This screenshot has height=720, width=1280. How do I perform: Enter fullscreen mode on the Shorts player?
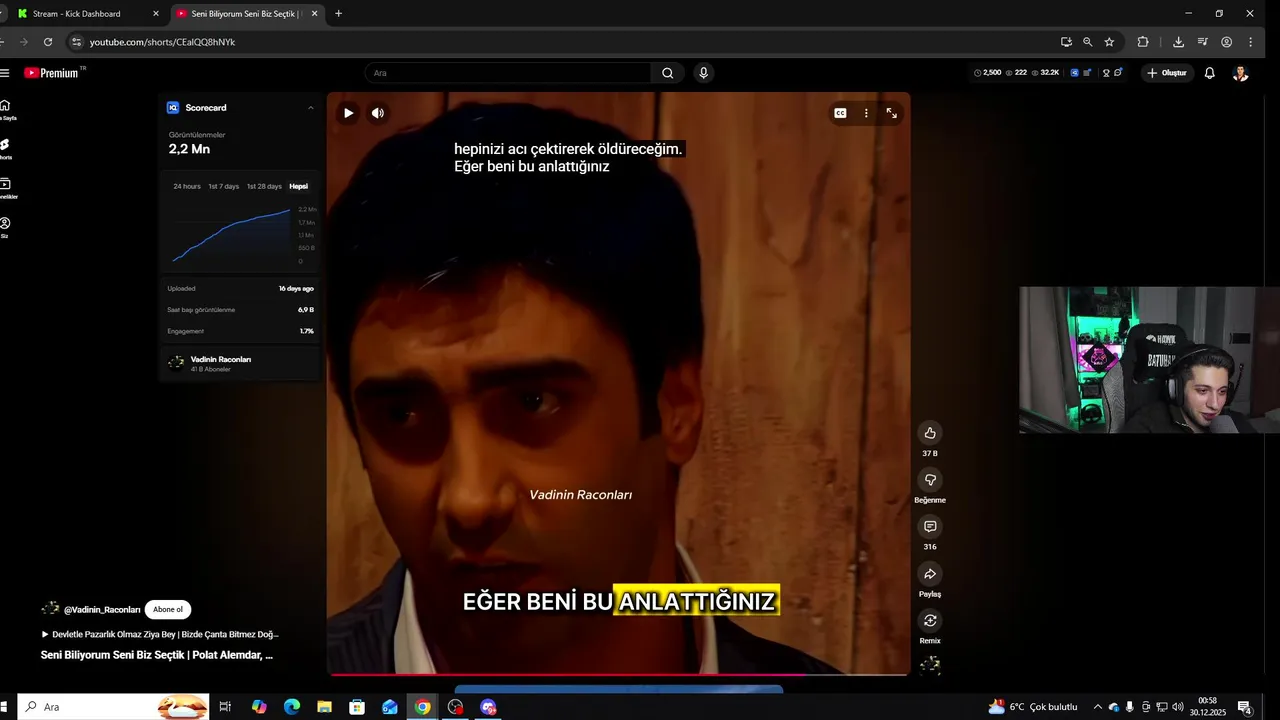(x=891, y=113)
